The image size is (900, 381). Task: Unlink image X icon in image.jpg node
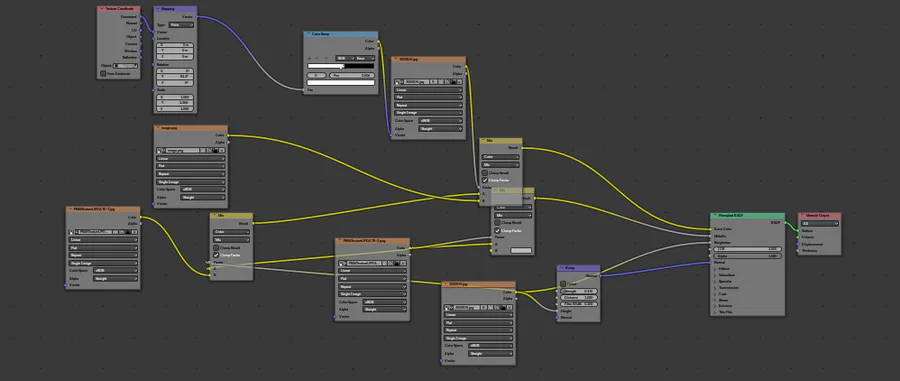tap(222, 150)
